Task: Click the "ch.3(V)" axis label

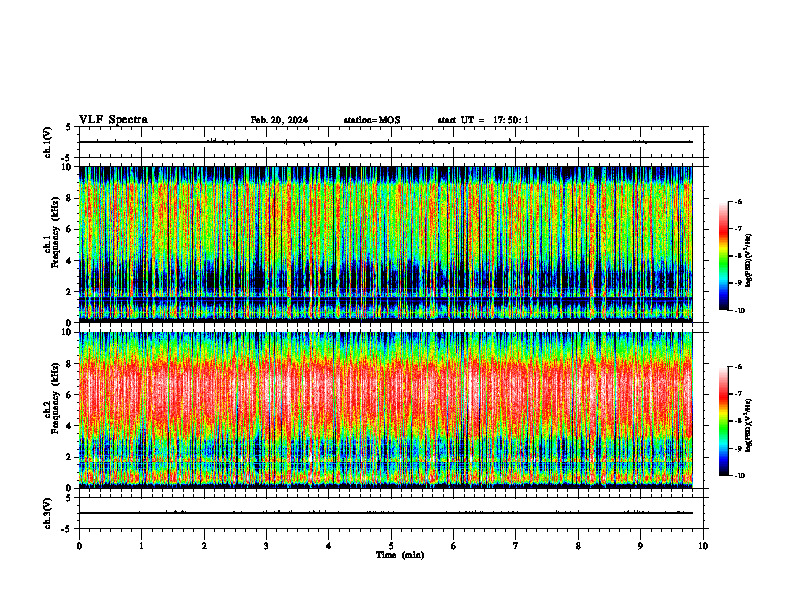Action: tap(48, 513)
